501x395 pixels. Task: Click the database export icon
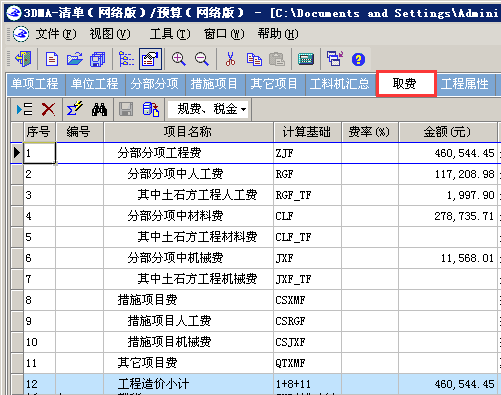pyautogui.click(x=151, y=109)
